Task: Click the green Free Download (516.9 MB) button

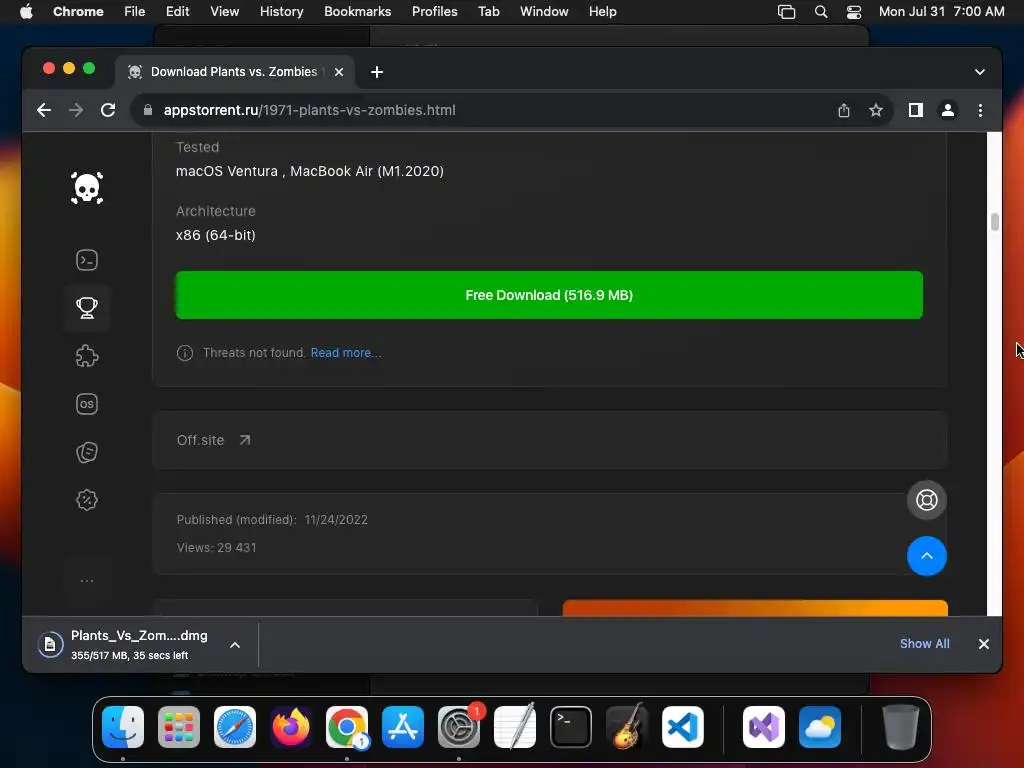Action: [x=549, y=295]
